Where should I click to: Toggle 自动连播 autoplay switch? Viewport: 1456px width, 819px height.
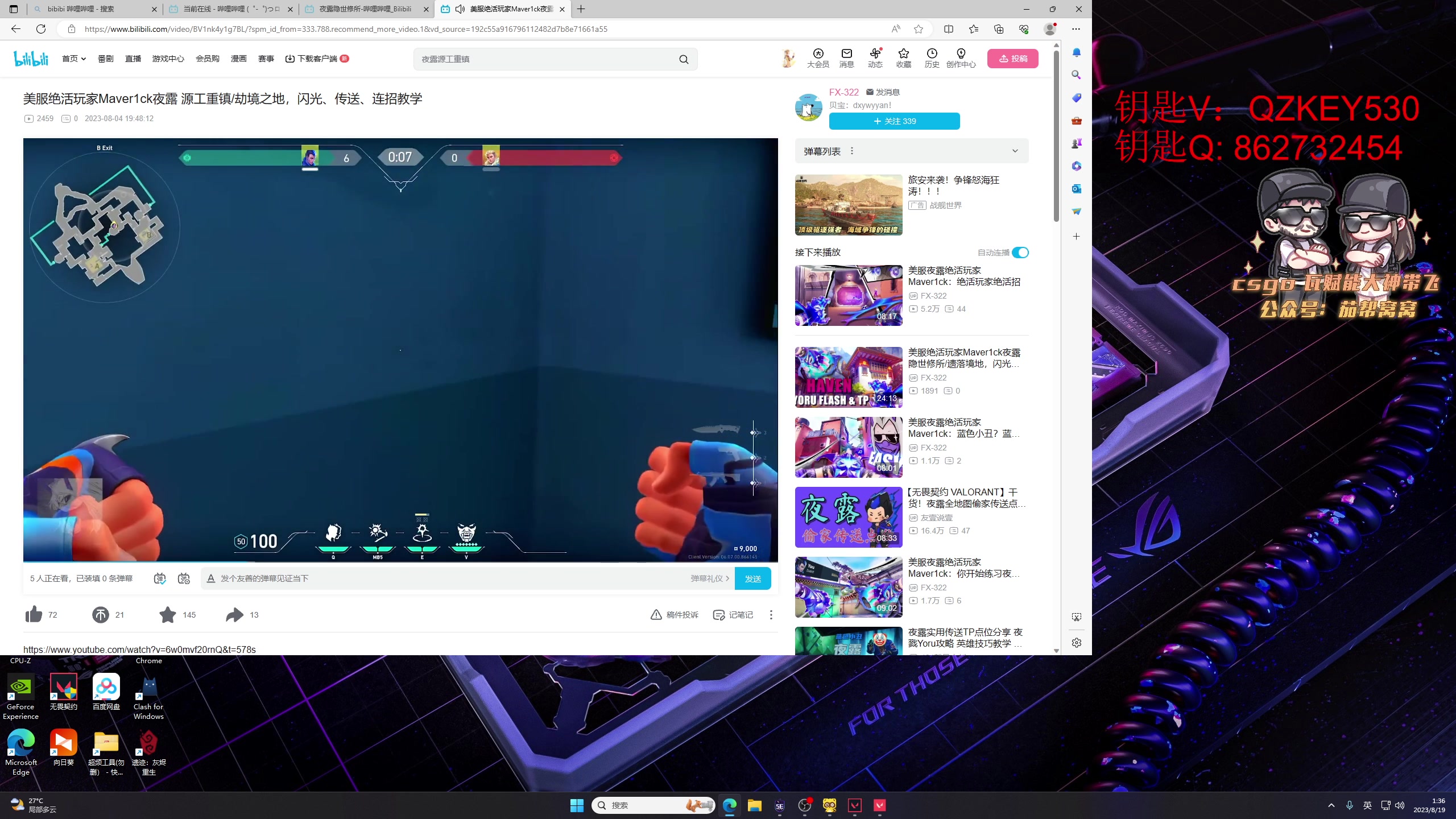coord(1020,253)
